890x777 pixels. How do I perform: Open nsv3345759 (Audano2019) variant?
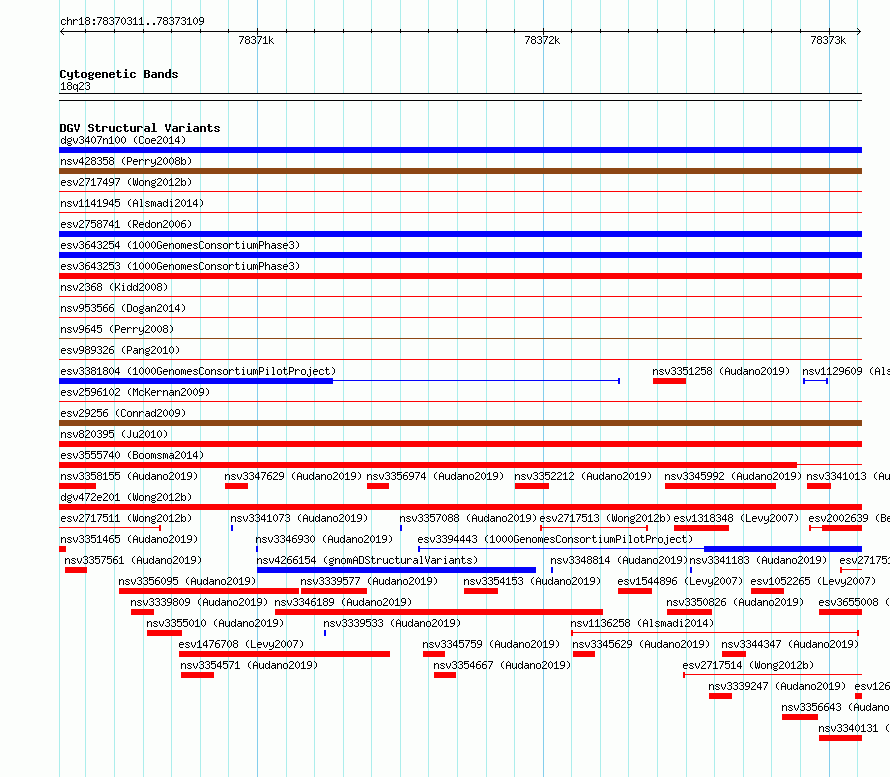pyautogui.click(x=491, y=644)
